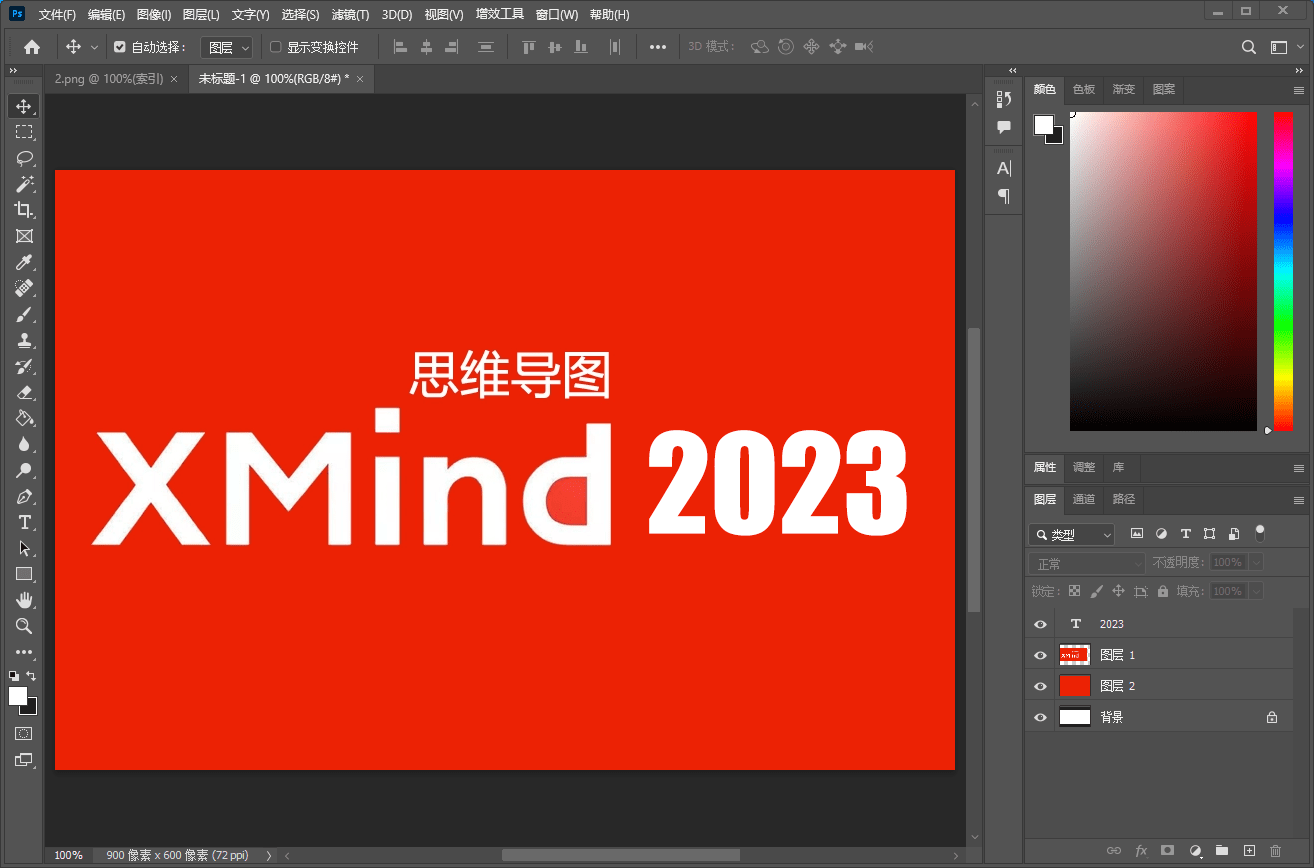
Task: Switch to the 色板 tab
Action: pyautogui.click(x=1084, y=89)
